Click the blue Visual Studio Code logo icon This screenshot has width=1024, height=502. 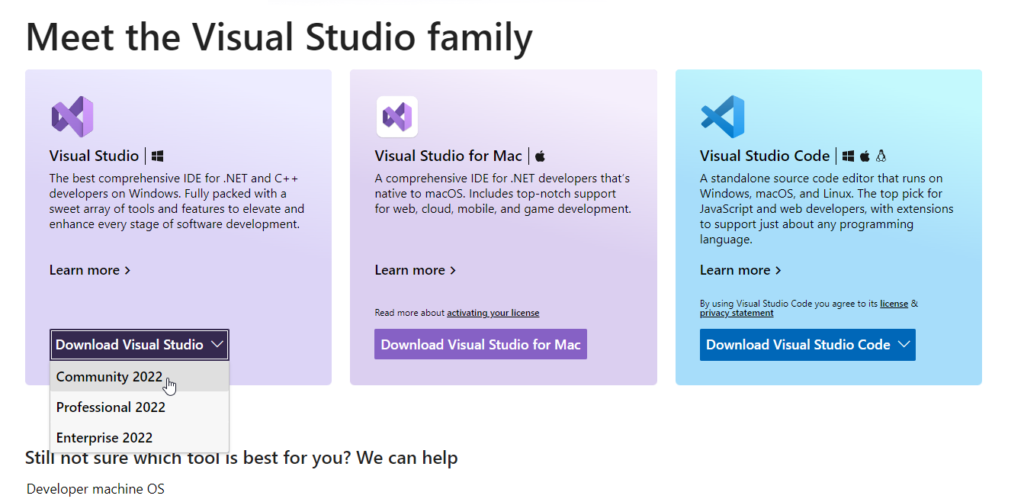click(x=722, y=116)
